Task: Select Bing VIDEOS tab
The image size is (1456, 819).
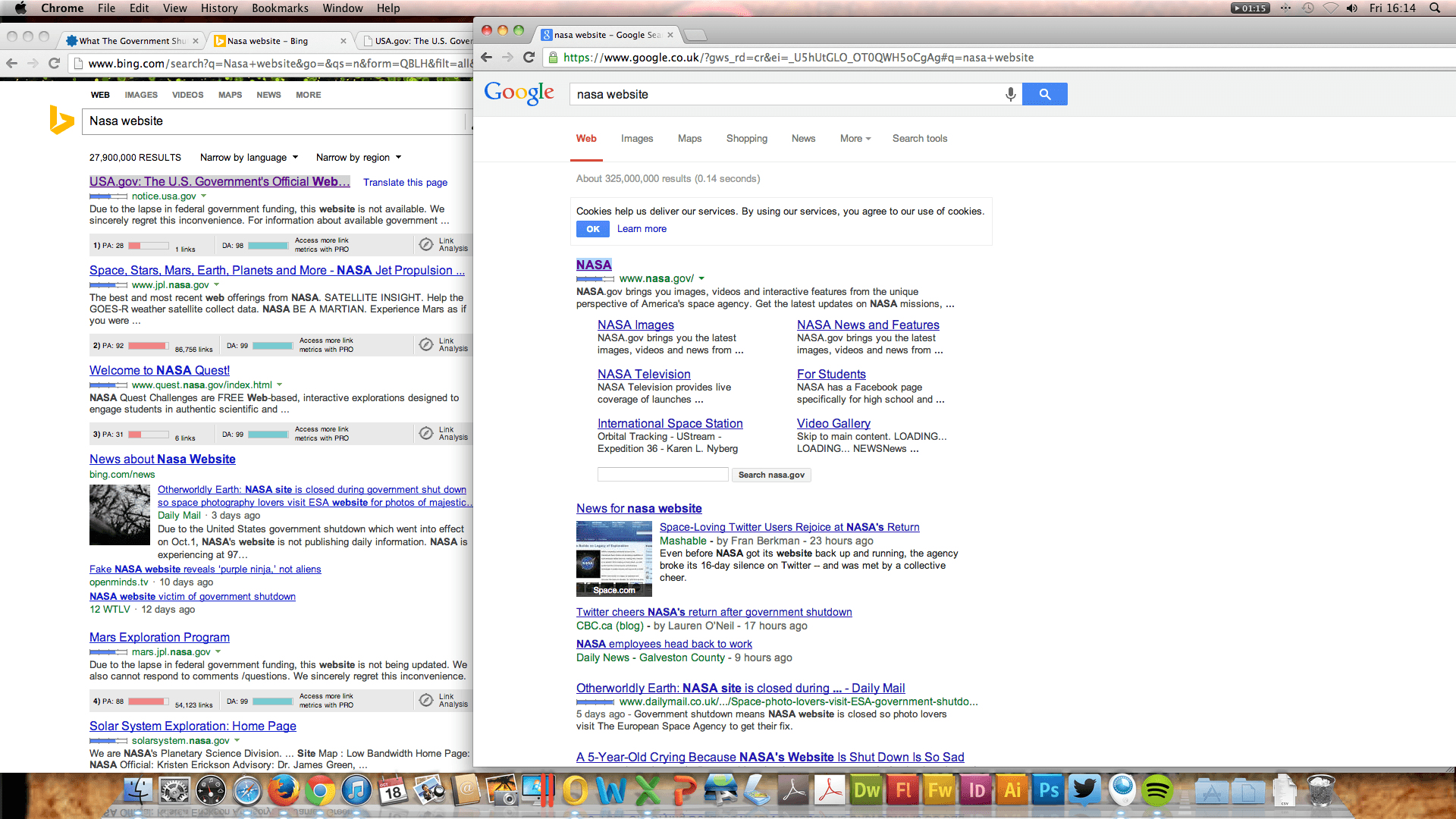Action: tap(187, 95)
